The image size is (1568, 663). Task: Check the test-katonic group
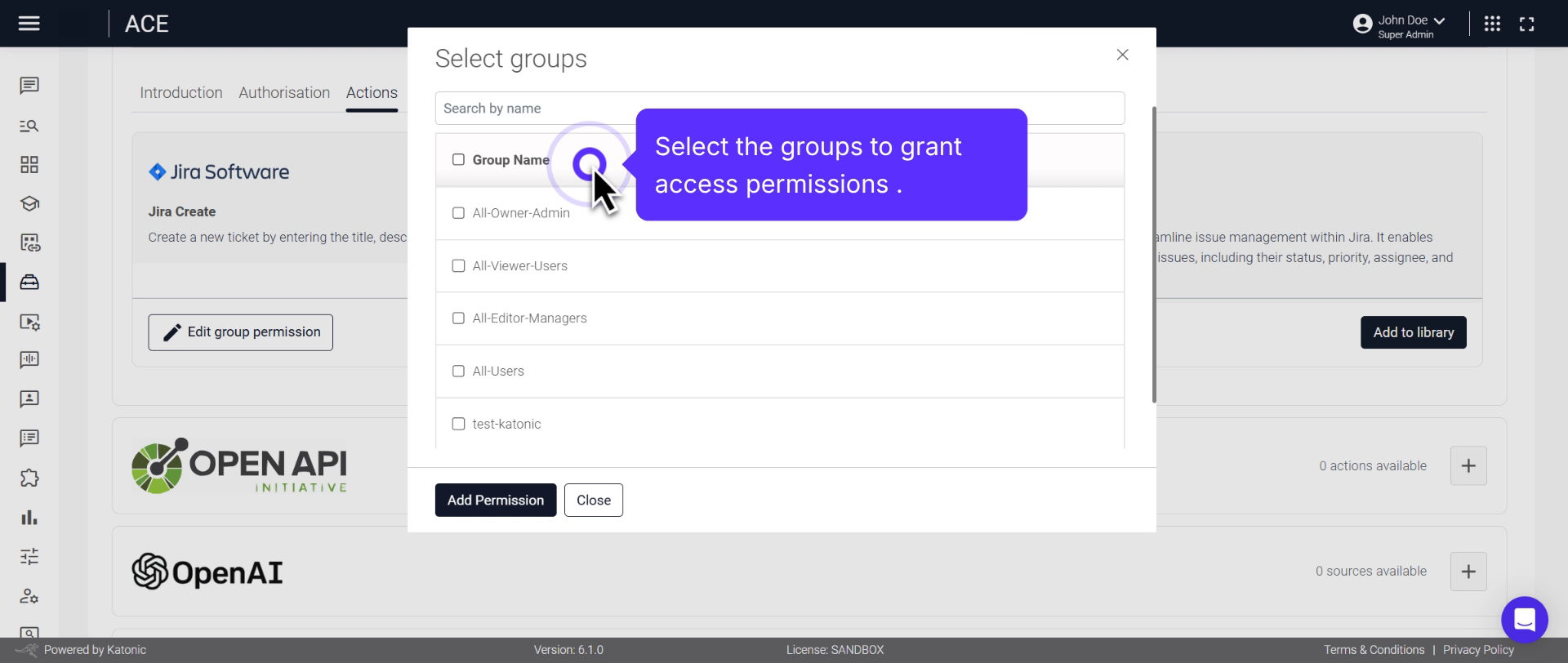click(x=458, y=425)
